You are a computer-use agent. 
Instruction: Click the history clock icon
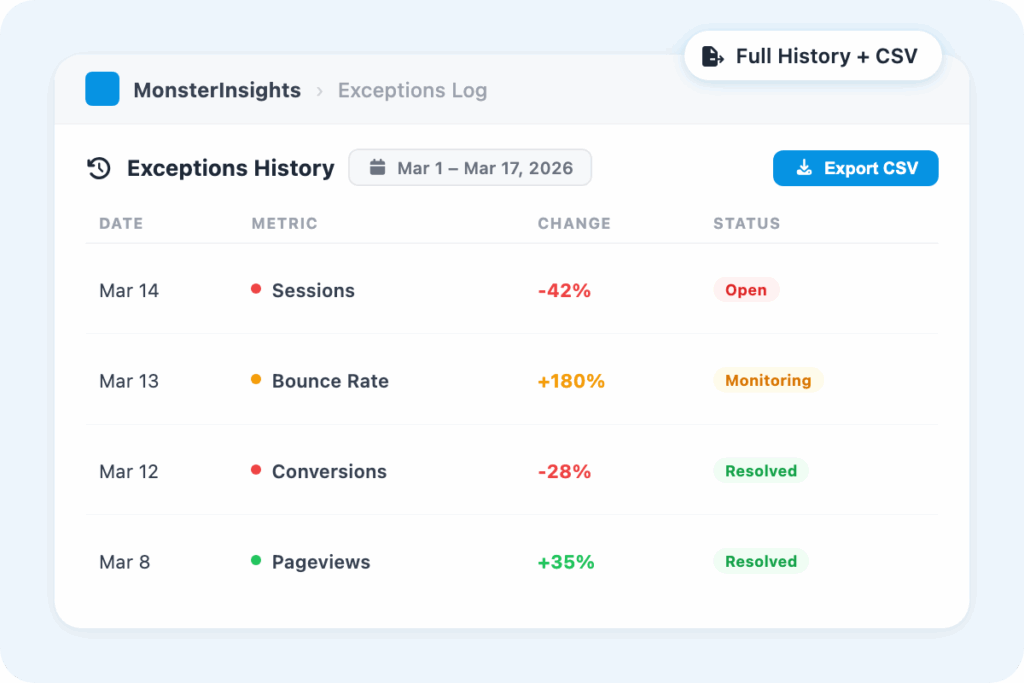click(x=98, y=168)
